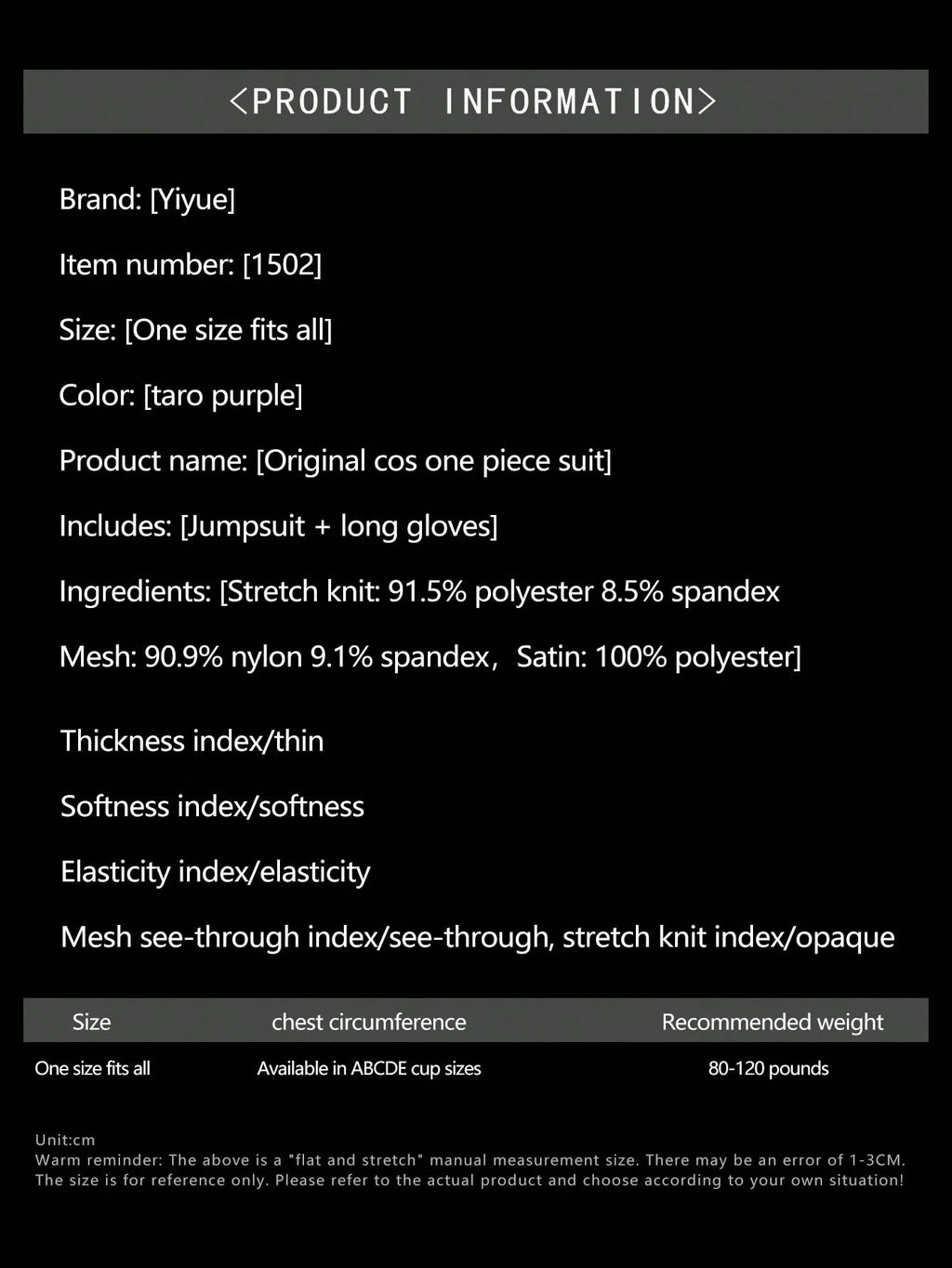Click the Color: taro purple line
Viewport: 952px width, 1268px height.
coord(180,396)
